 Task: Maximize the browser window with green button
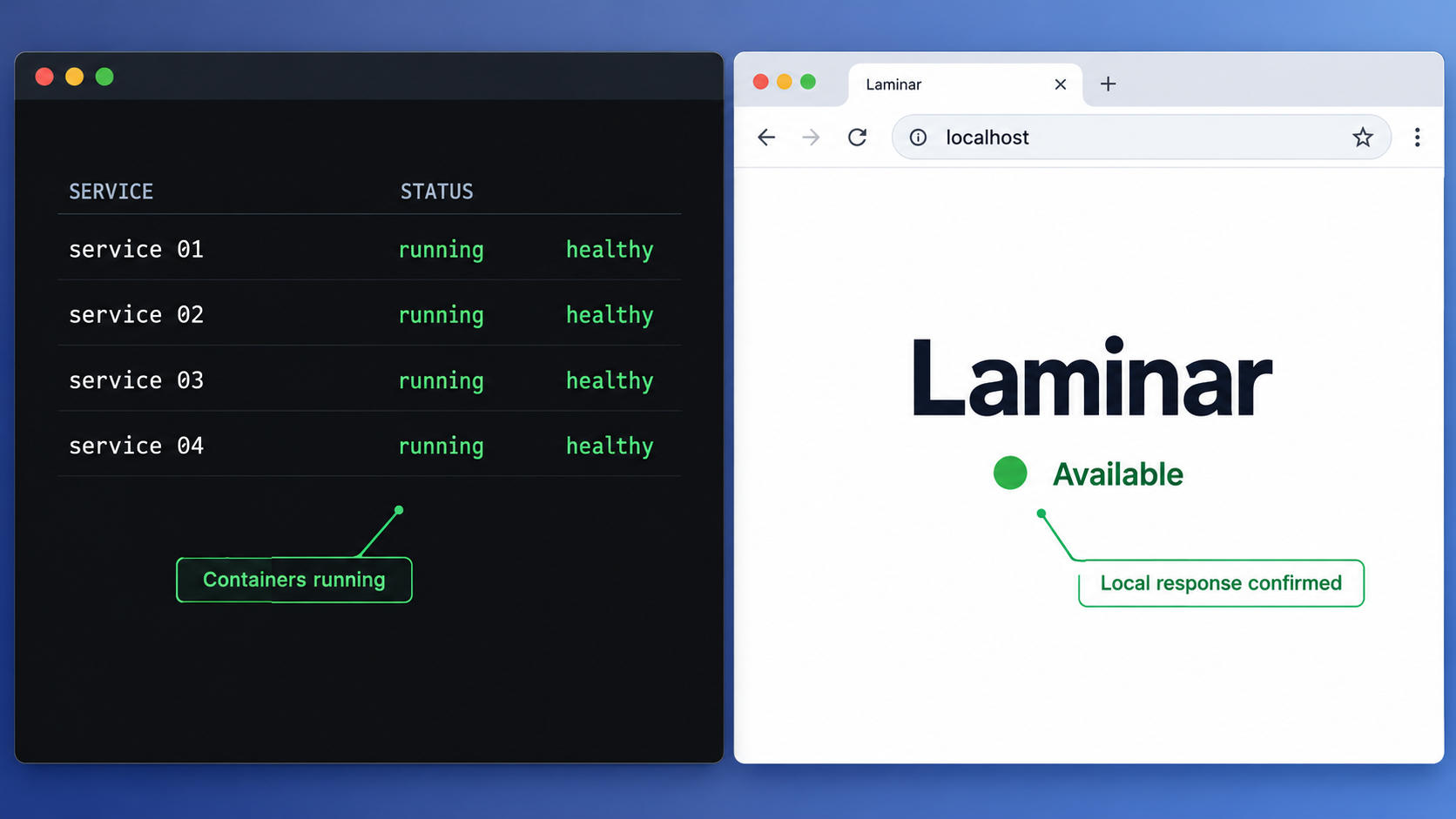click(x=808, y=82)
